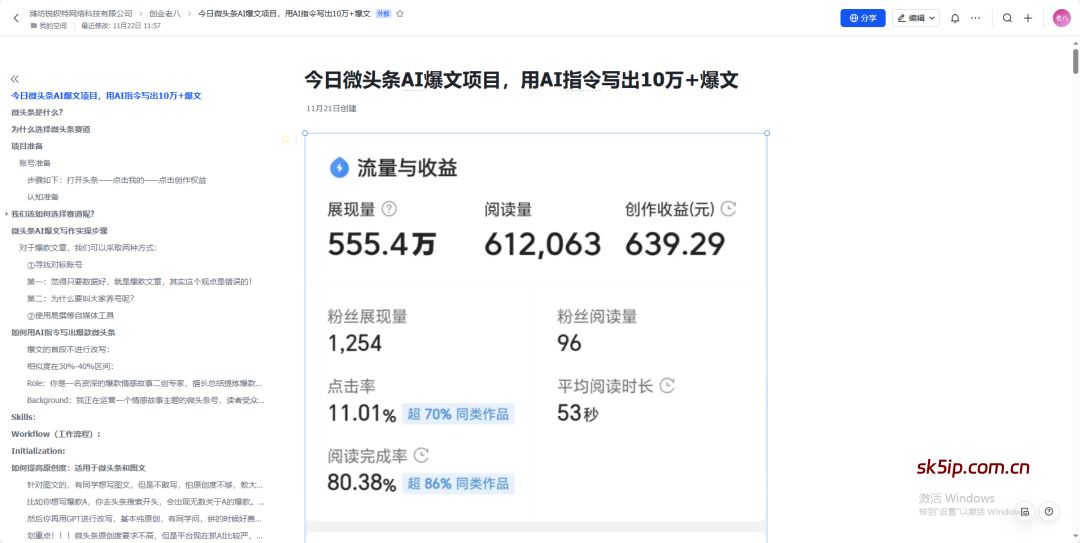Open the notifications bell
This screenshot has width=1080, height=543.
[x=955, y=18]
